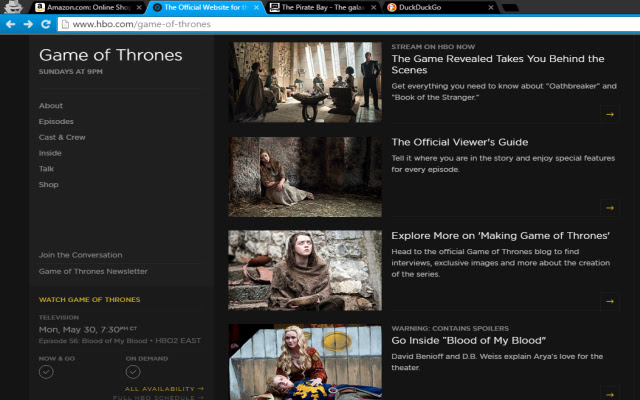Visit the Shop link
The image size is (640, 400).
[x=49, y=184]
